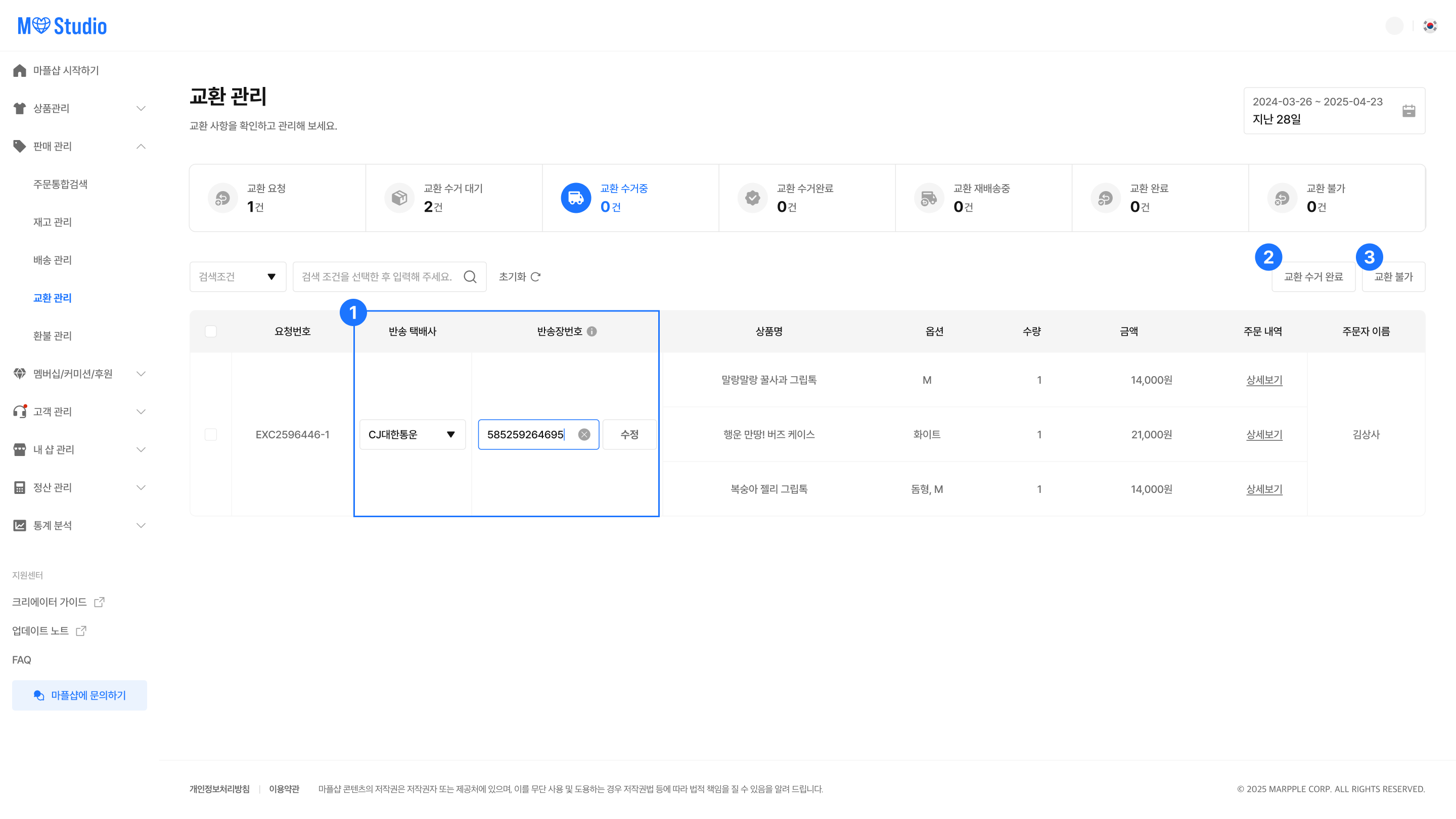Open 환불 관리 in the sidebar
This screenshot has height=819, width=1456.
click(x=53, y=336)
